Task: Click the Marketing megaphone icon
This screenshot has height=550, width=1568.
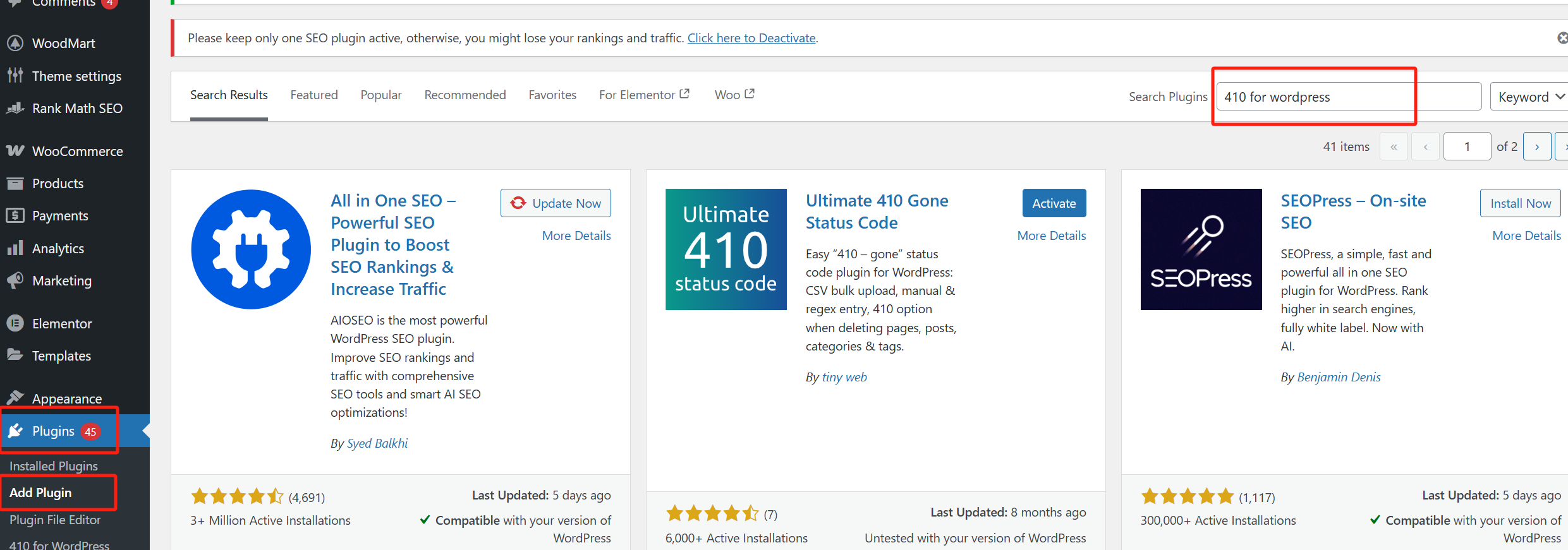Action: point(15,280)
